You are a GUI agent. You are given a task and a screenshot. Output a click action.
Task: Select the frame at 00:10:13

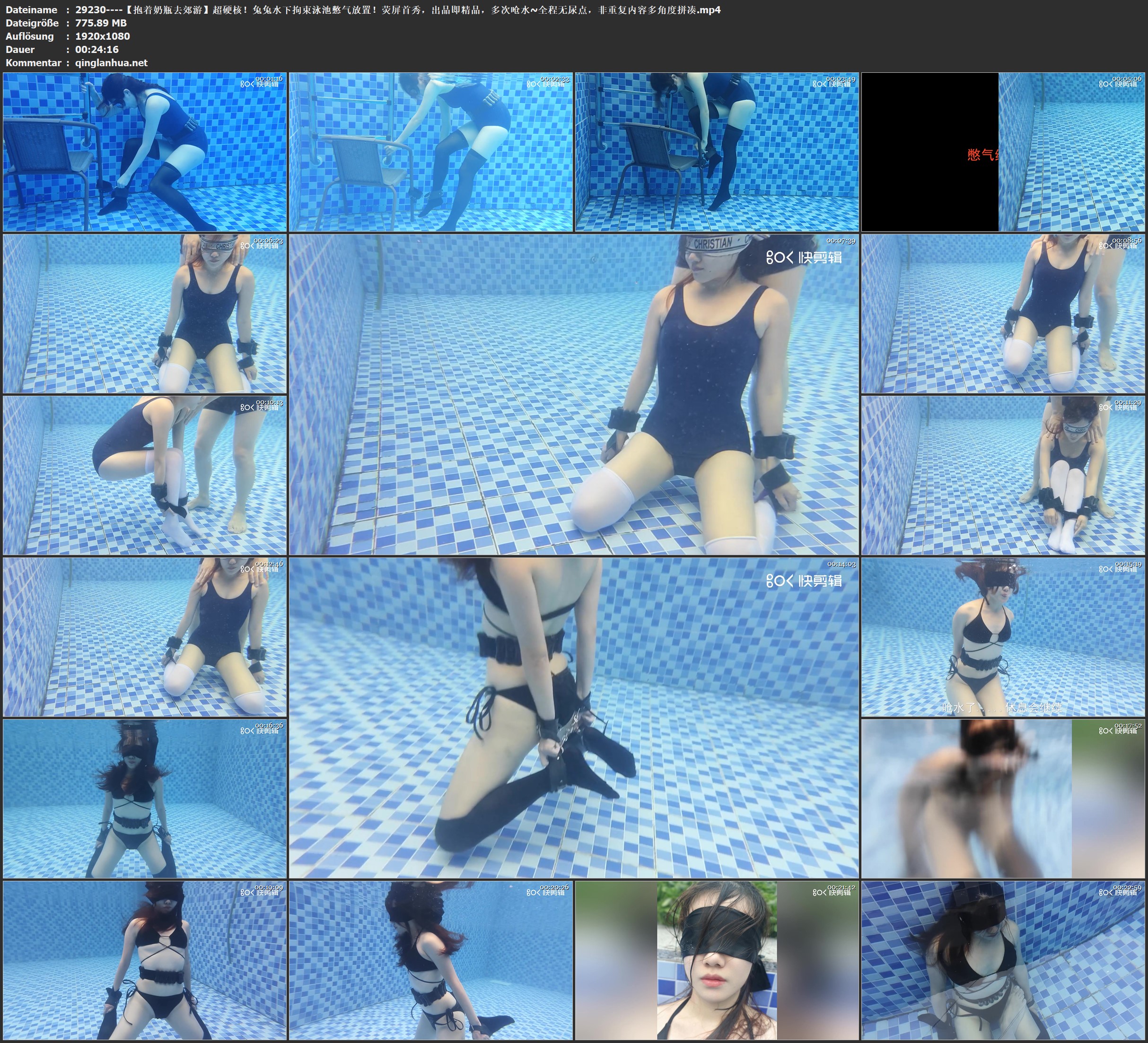pos(145,475)
